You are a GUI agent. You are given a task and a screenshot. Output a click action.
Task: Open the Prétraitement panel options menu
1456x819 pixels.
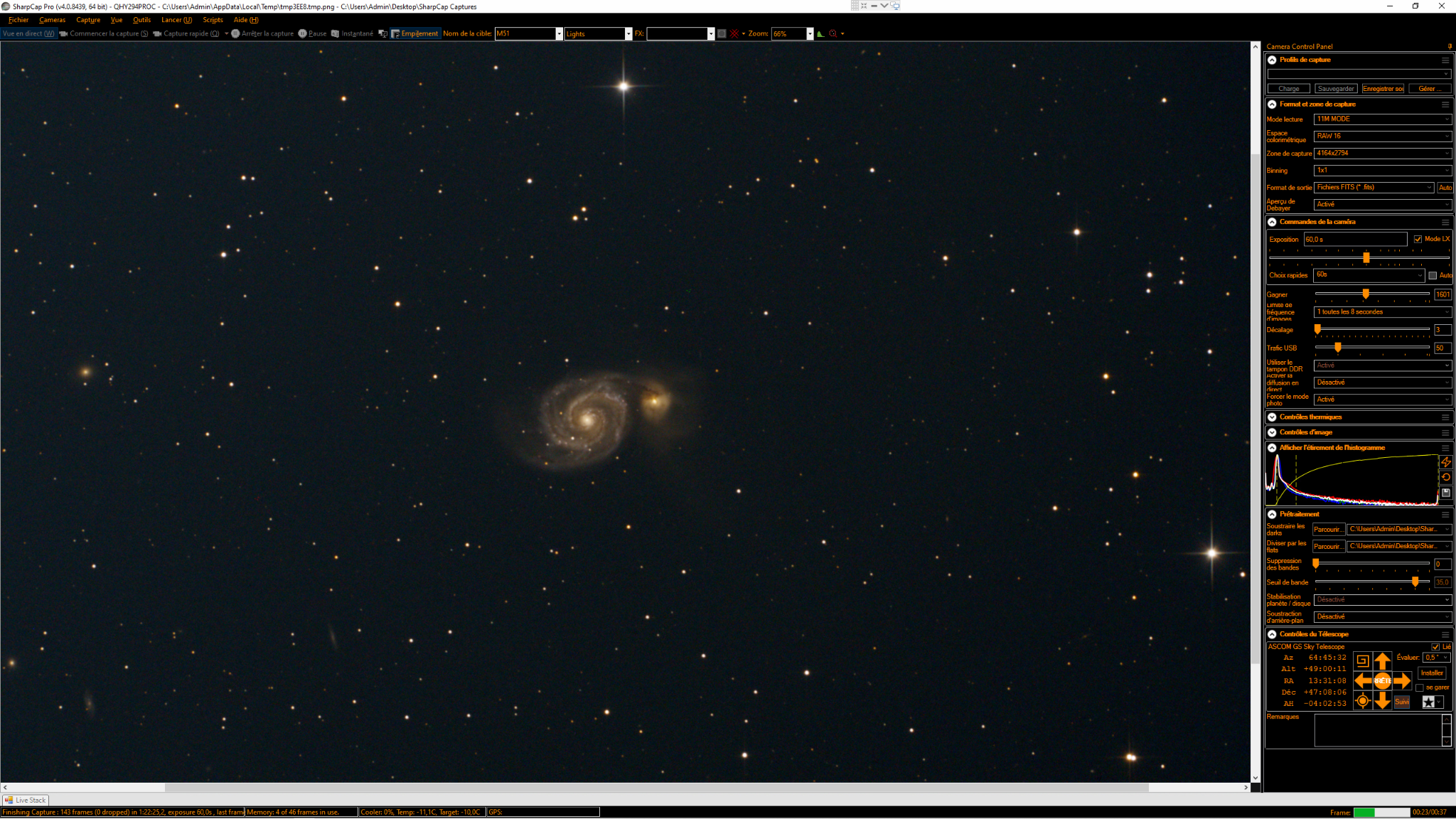click(x=1445, y=515)
